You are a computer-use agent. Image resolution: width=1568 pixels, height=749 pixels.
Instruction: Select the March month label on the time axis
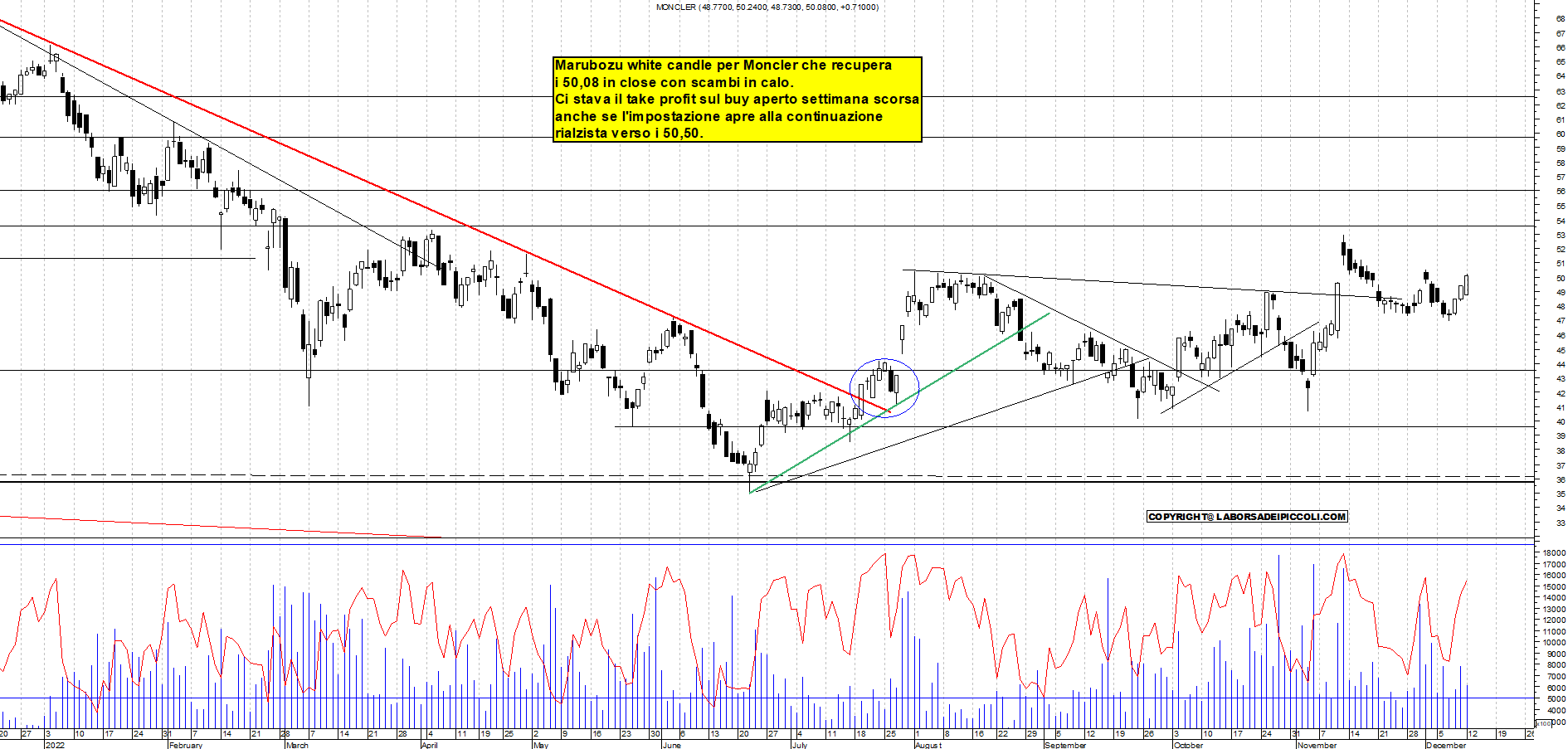point(297,745)
